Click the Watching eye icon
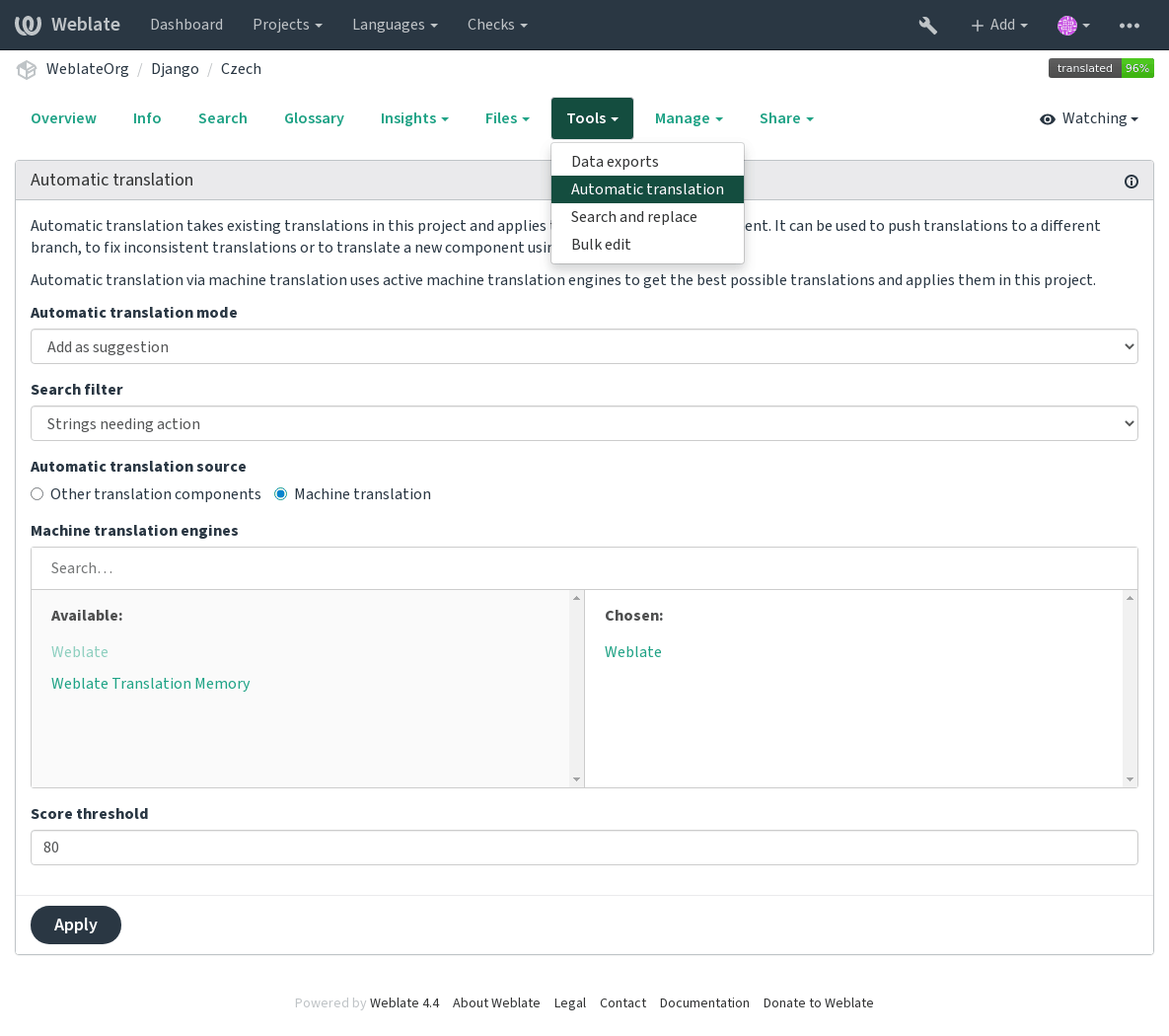Screen dimensions: 1169x1036 (x=1048, y=119)
